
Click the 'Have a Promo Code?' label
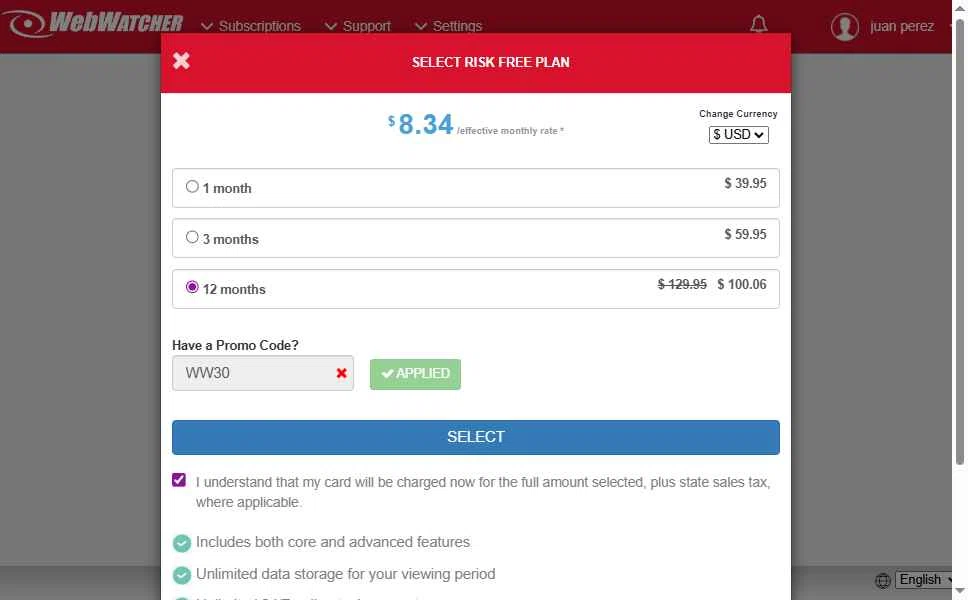[x=235, y=345]
